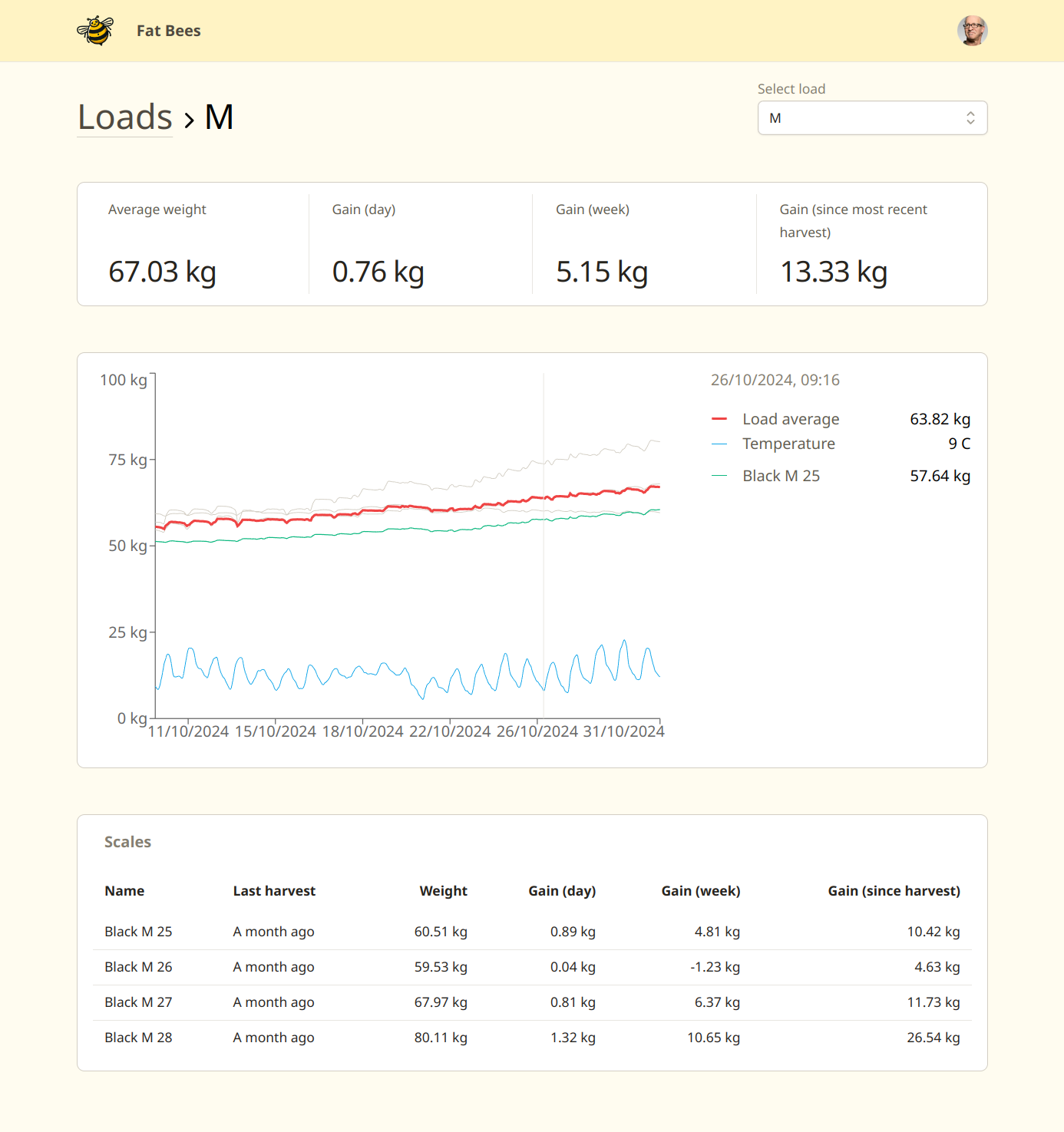This screenshot has width=1064, height=1132.
Task: Click the 50 kg axis label
Action: [127, 546]
